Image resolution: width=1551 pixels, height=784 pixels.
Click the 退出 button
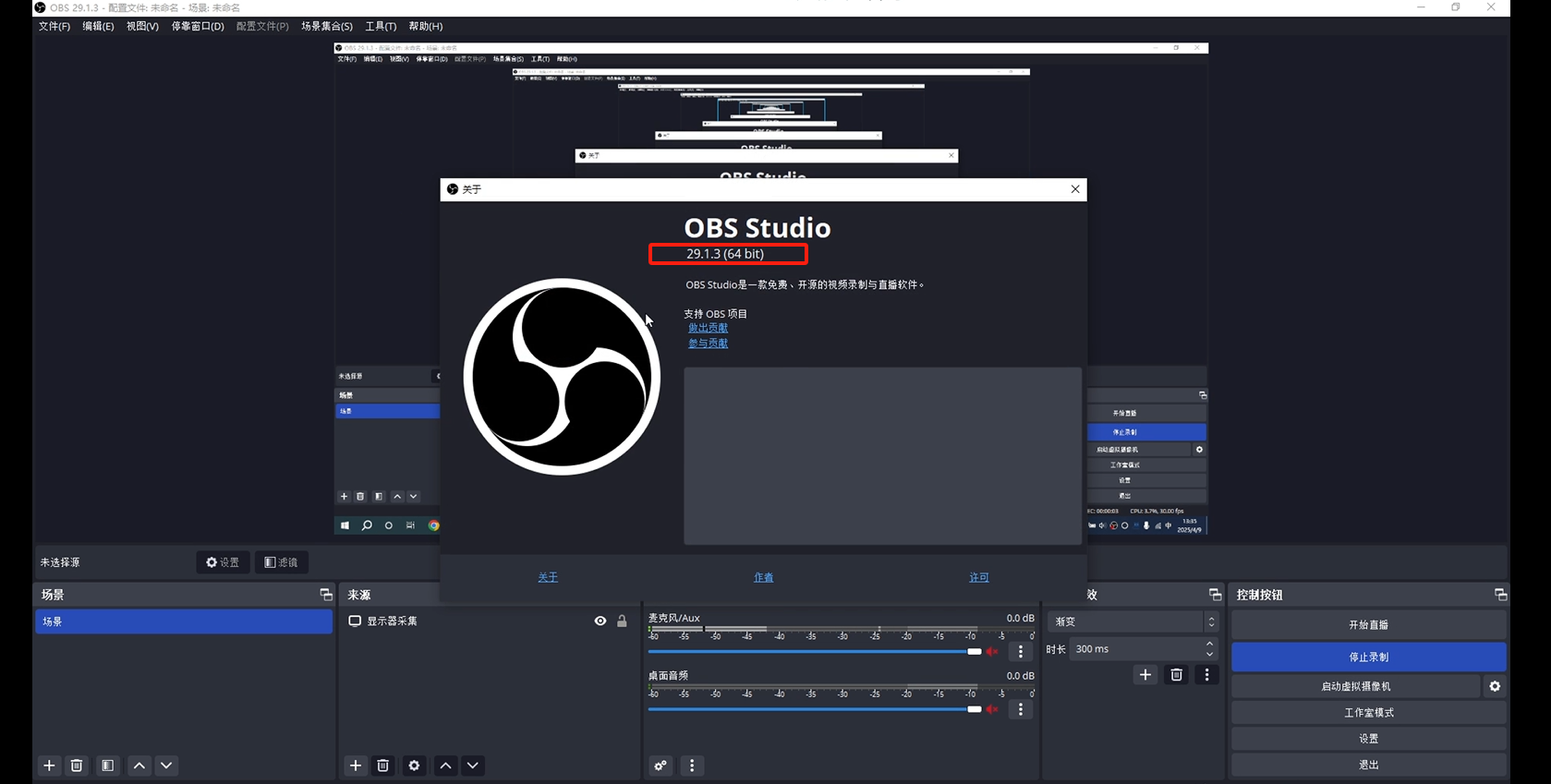click(1369, 765)
